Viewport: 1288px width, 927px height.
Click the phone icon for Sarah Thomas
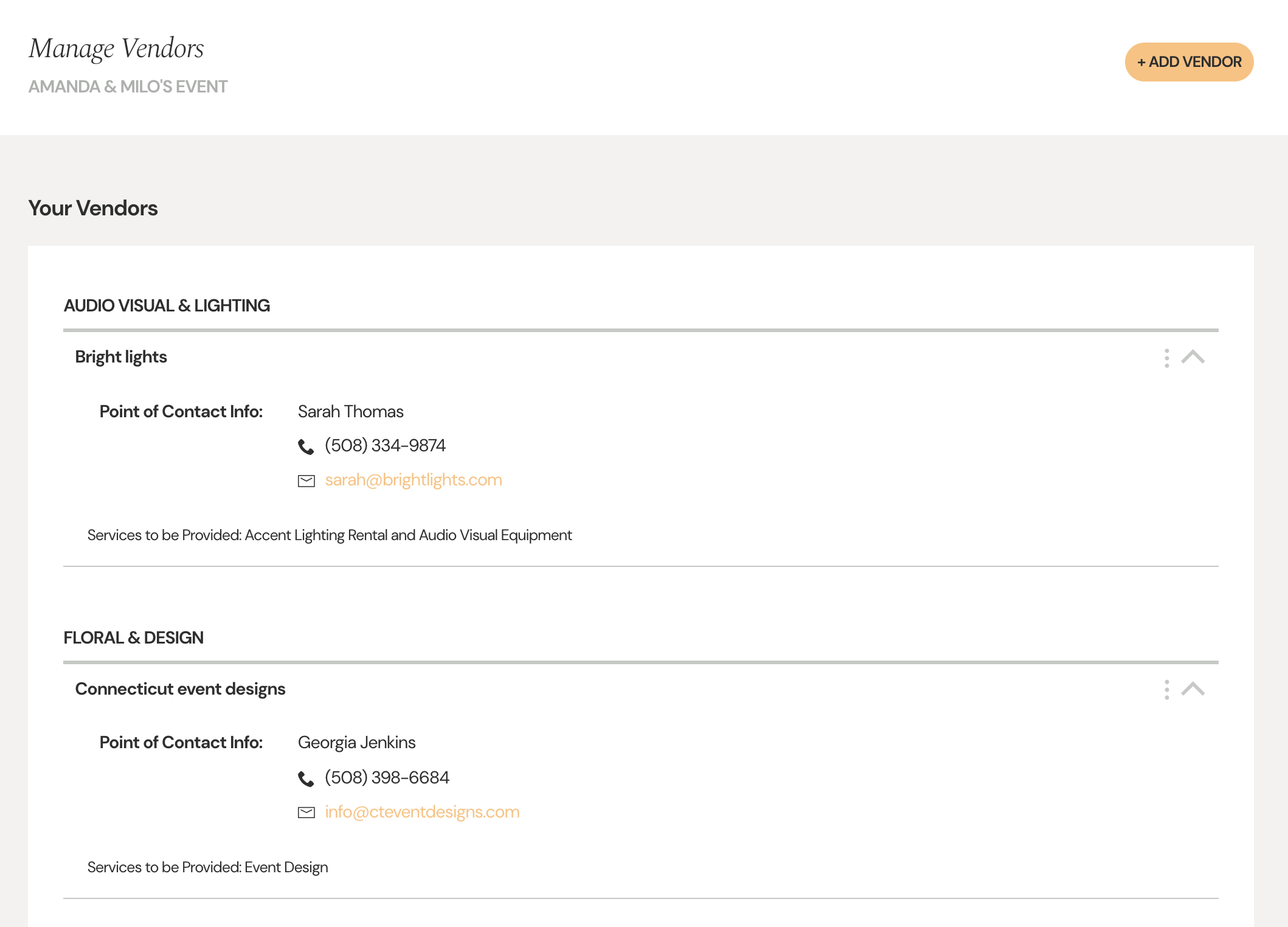click(306, 447)
